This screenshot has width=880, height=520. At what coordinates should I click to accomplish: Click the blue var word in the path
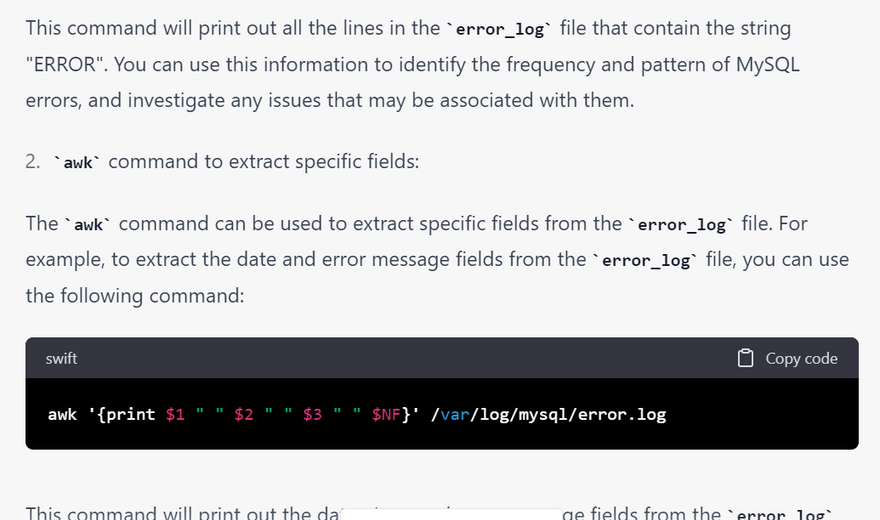[x=455, y=414]
